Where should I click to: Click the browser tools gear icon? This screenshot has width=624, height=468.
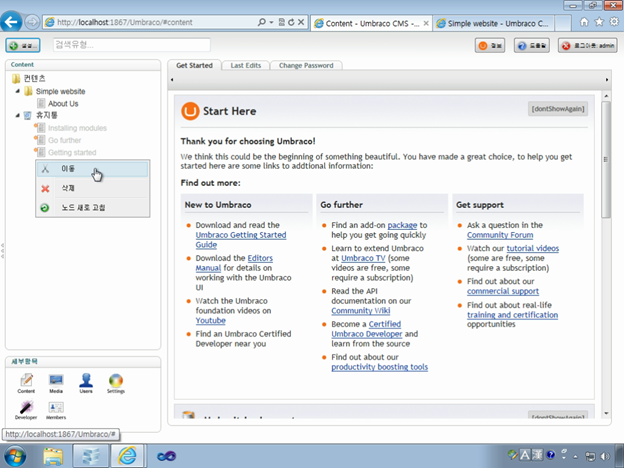click(x=615, y=22)
